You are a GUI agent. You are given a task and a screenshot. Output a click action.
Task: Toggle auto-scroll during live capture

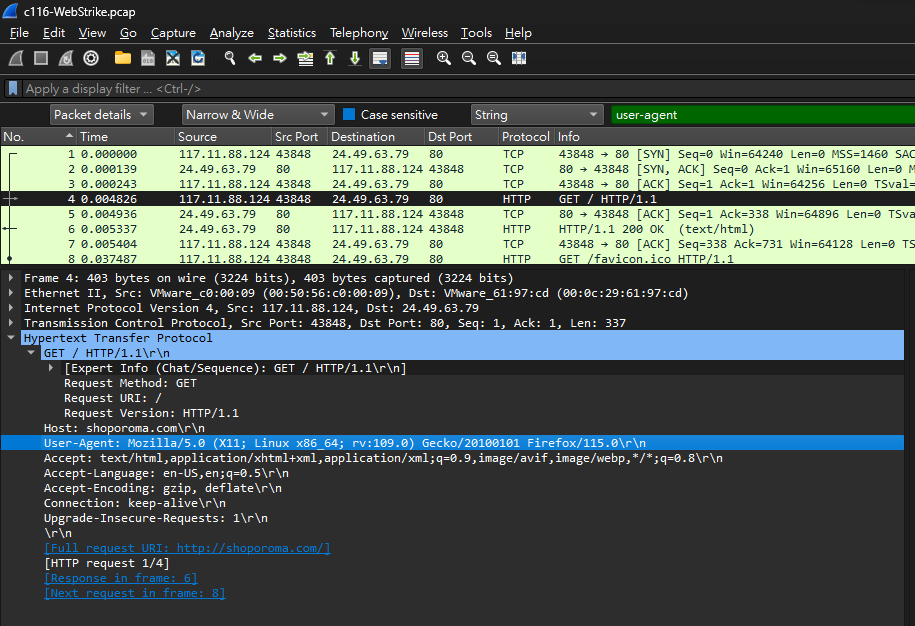380,58
